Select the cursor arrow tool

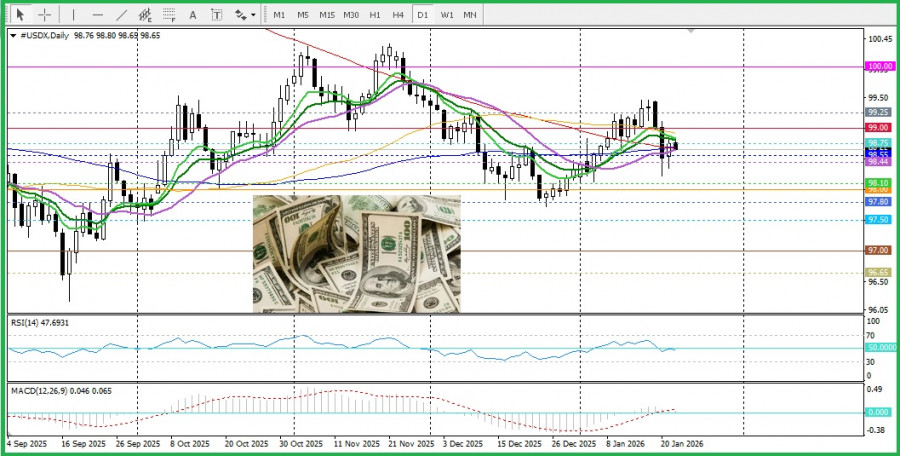pos(21,15)
